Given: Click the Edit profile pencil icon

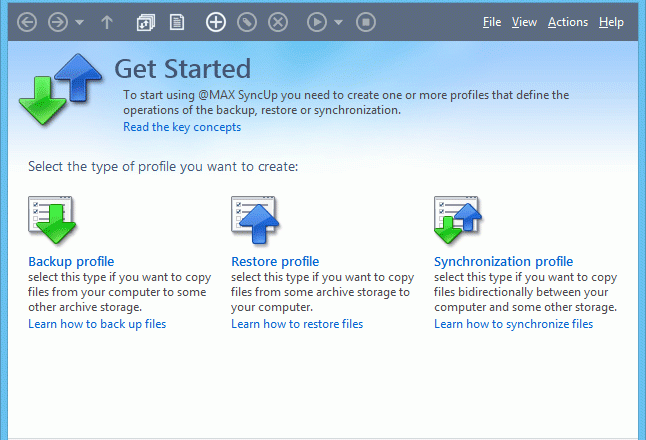Looking at the screenshot, I should (x=247, y=22).
